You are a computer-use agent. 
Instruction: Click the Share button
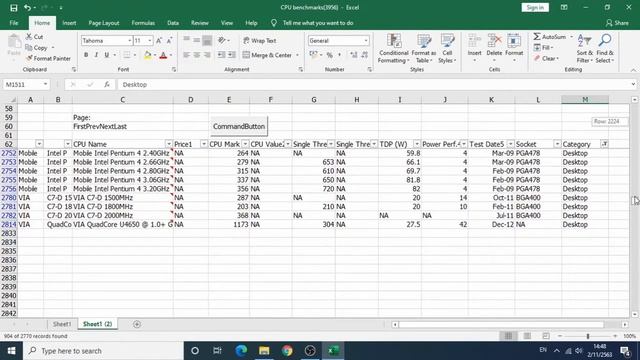click(617, 23)
